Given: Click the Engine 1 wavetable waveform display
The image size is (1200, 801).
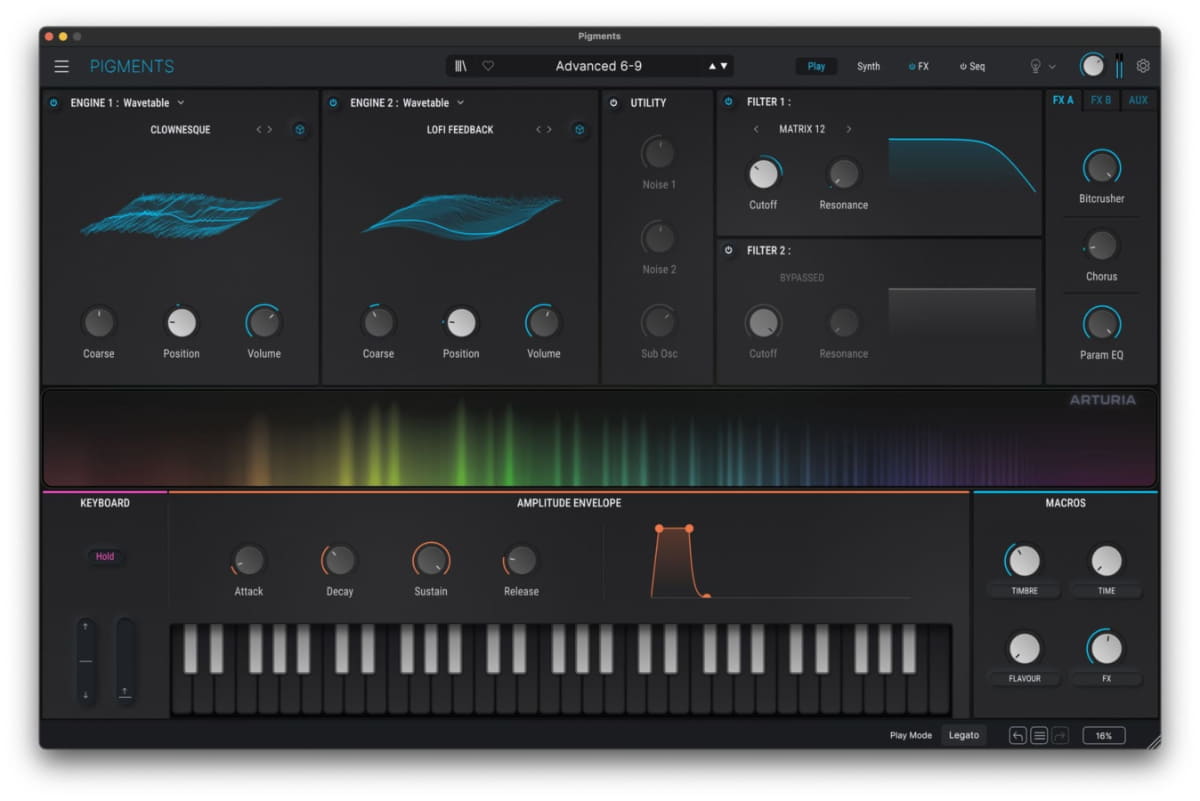Looking at the screenshot, I should pos(180,216).
